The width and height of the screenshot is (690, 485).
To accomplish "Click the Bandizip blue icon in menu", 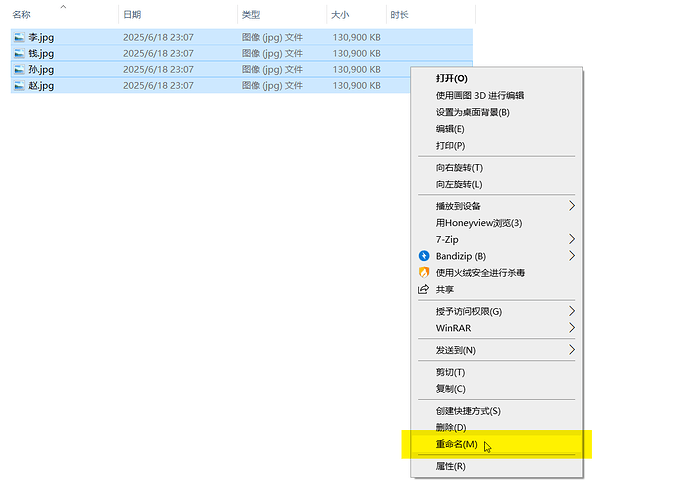I will click(x=423, y=256).
